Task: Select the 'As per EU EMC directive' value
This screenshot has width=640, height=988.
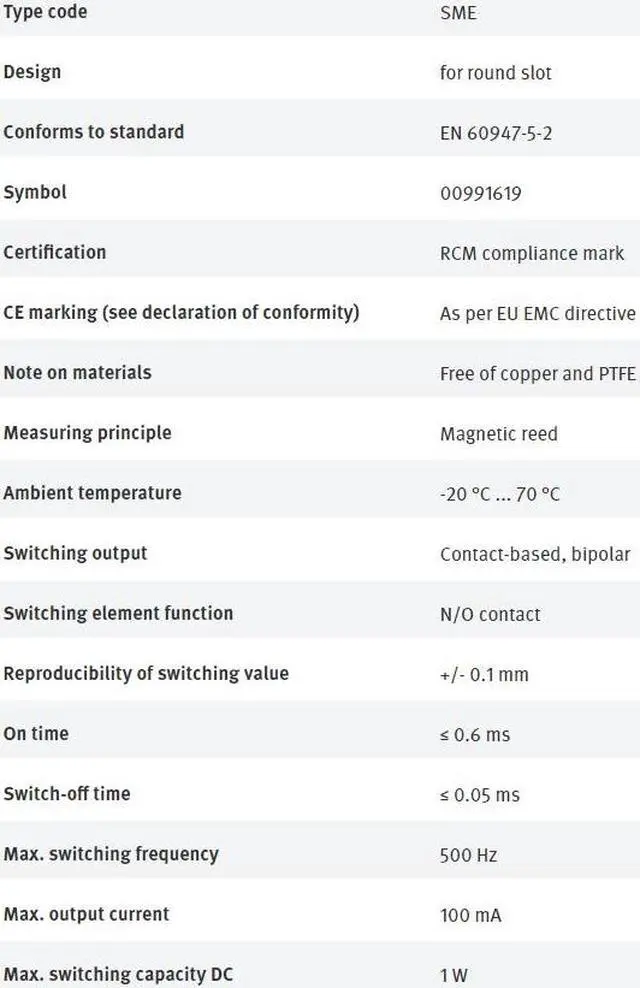Action: (537, 313)
